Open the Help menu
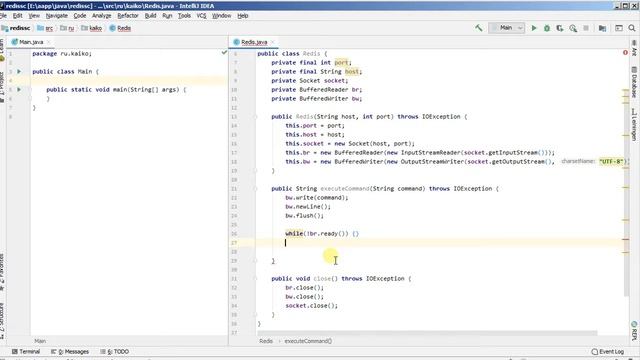This screenshot has width=640, height=360. [x=243, y=16]
